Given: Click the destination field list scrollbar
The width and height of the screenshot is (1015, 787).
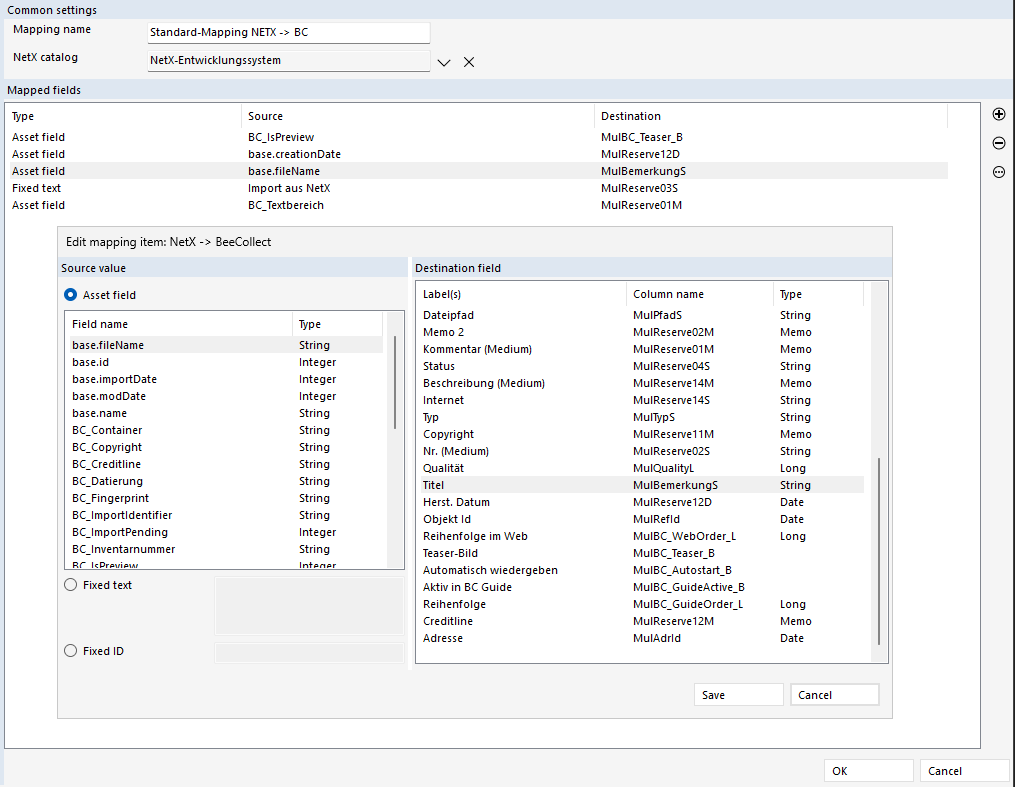Looking at the screenshot, I should click(x=879, y=550).
